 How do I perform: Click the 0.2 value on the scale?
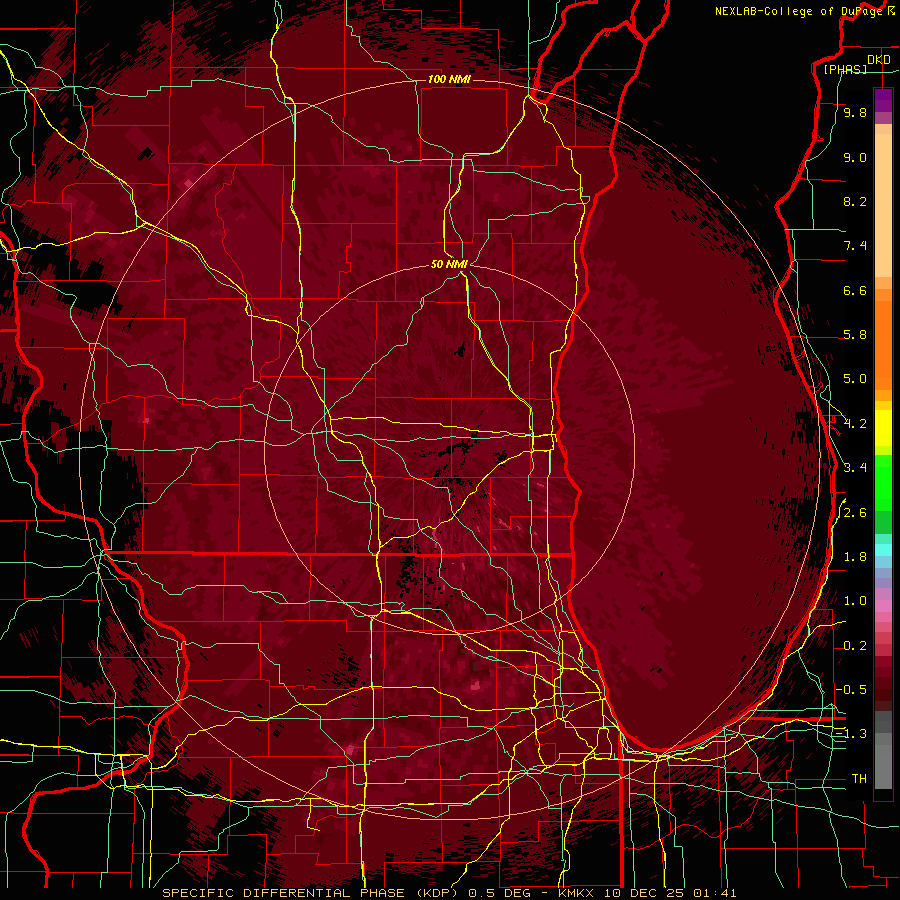[x=855, y=646]
